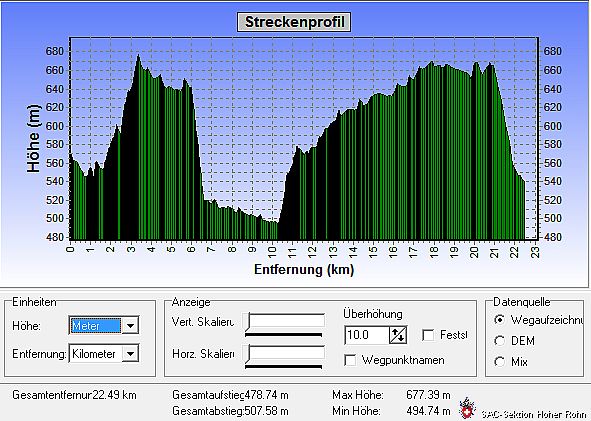Toggle the Festst checkbox
Image resolution: width=591 pixels, height=421 pixels.
(x=428, y=335)
